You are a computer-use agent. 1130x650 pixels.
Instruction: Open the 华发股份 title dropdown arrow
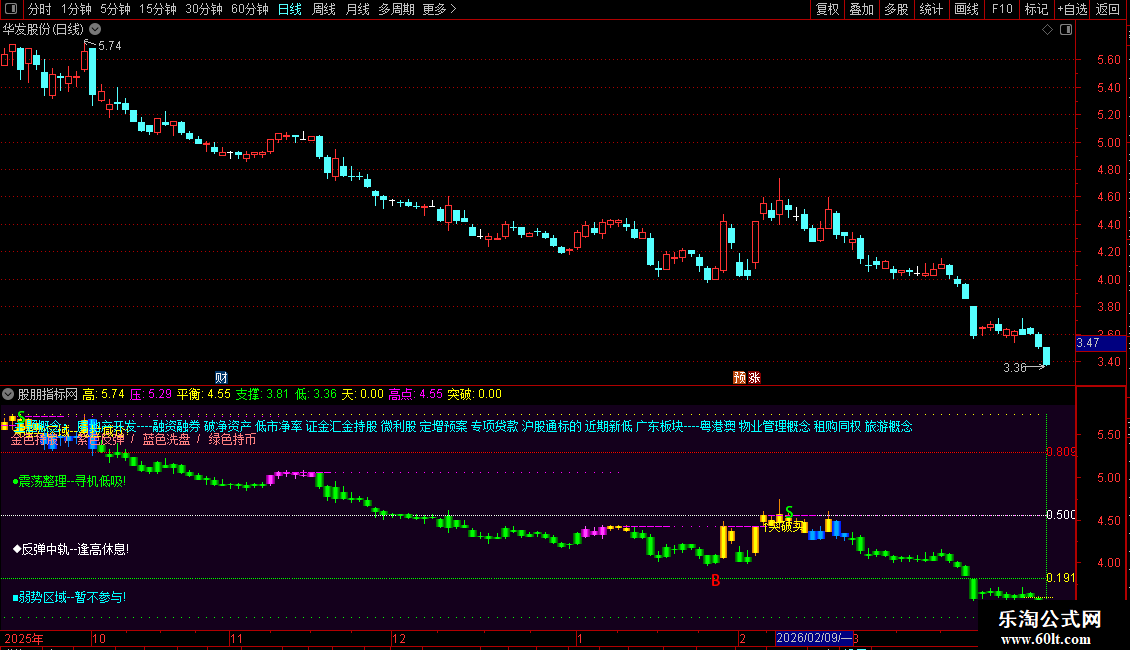tap(95, 30)
